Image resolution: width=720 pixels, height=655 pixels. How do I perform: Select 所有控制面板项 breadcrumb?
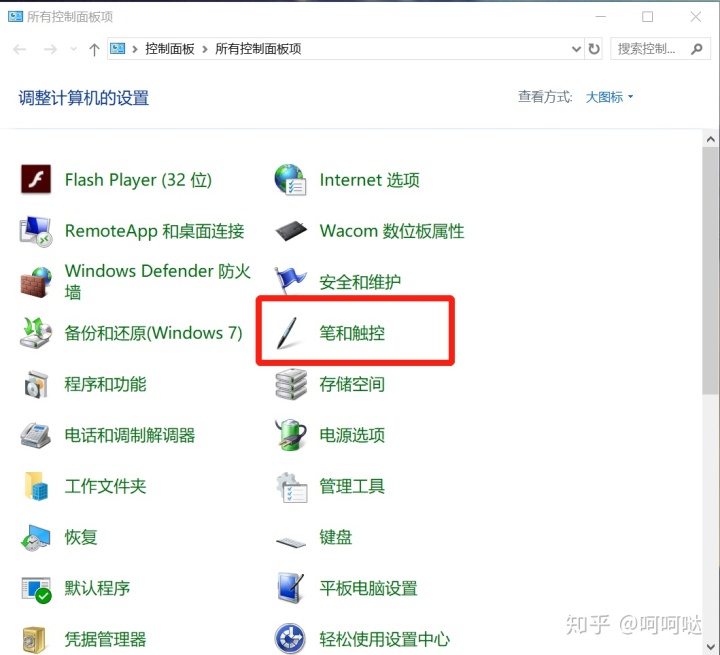pyautogui.click(x=258, y=49)
